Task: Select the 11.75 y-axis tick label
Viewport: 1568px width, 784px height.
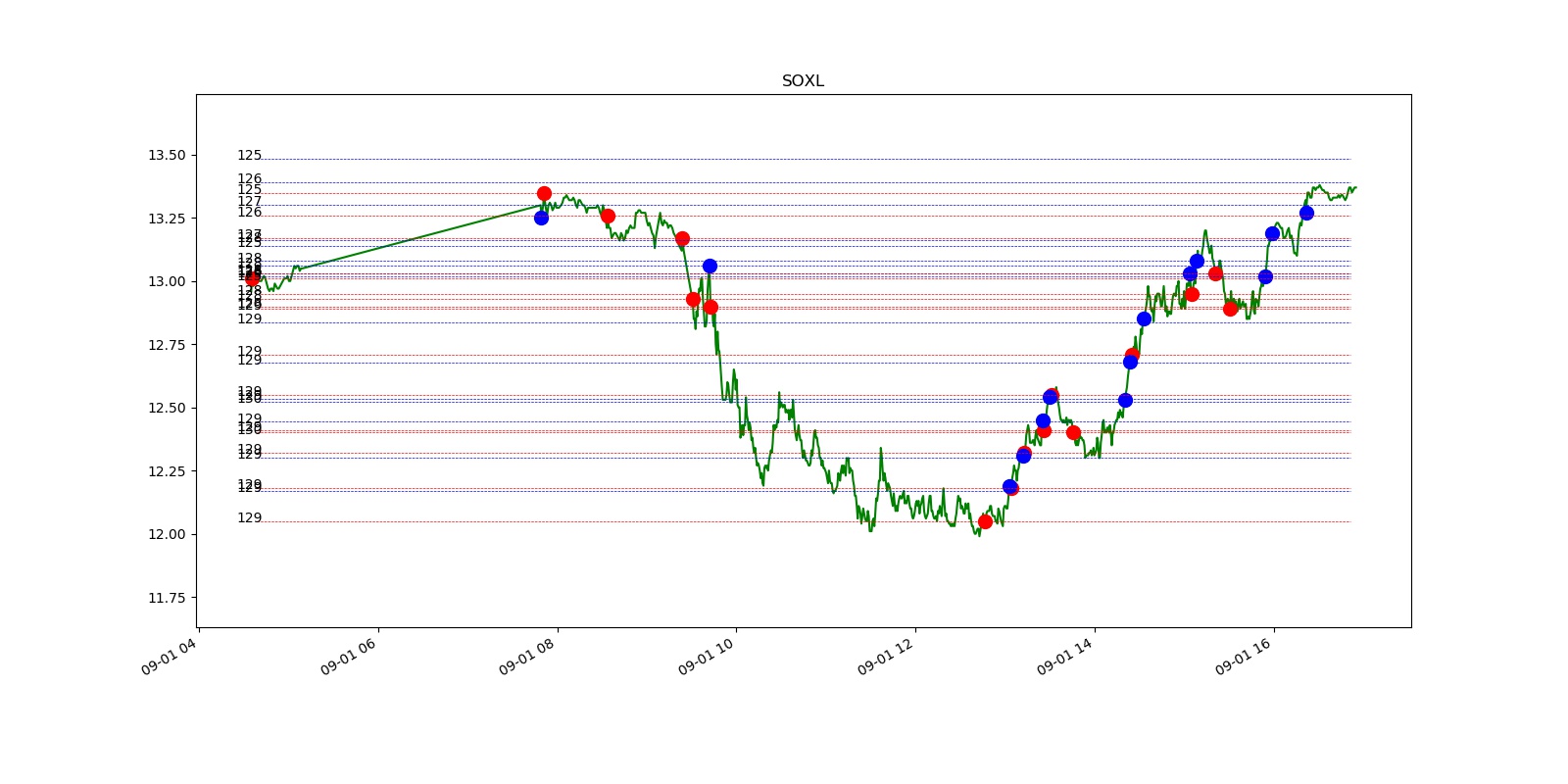Action: (x=166, y=598)
